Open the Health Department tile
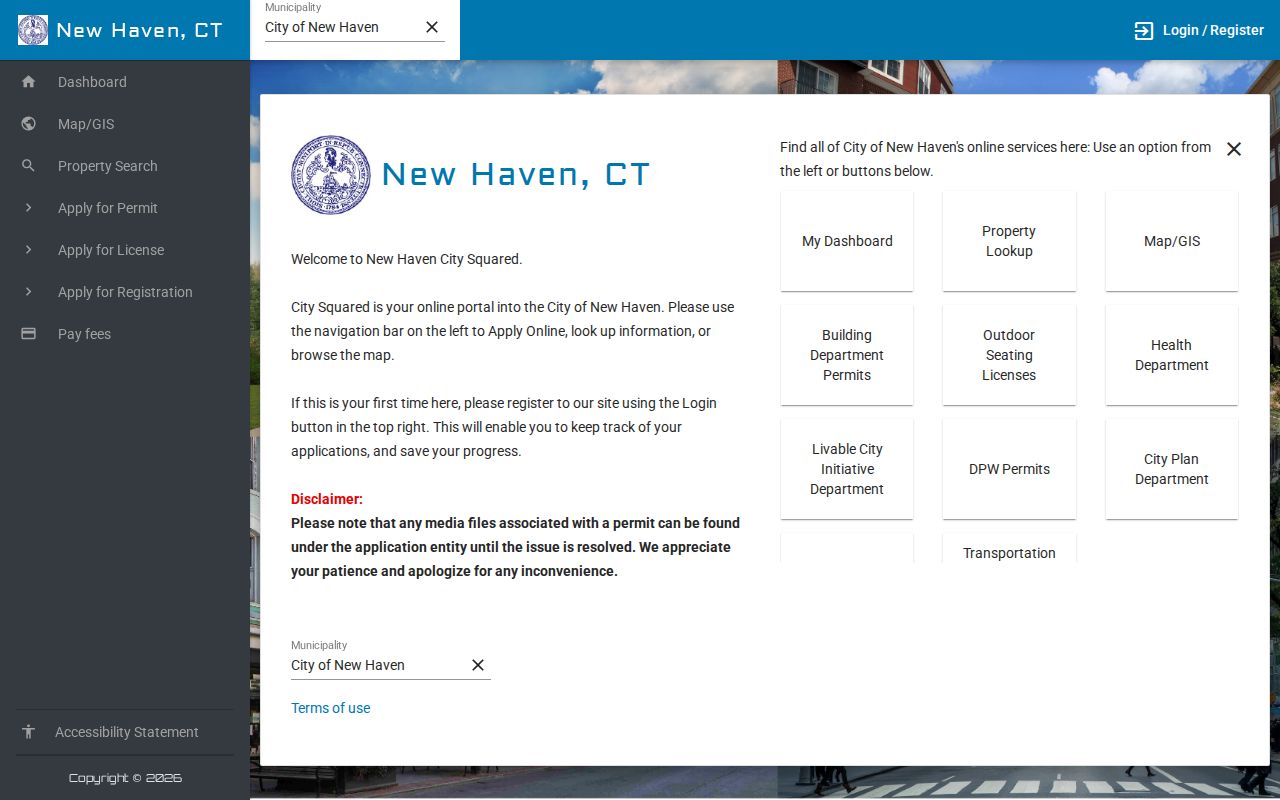The width and height of the screenshot is (1280, 800). (1172, 355)
